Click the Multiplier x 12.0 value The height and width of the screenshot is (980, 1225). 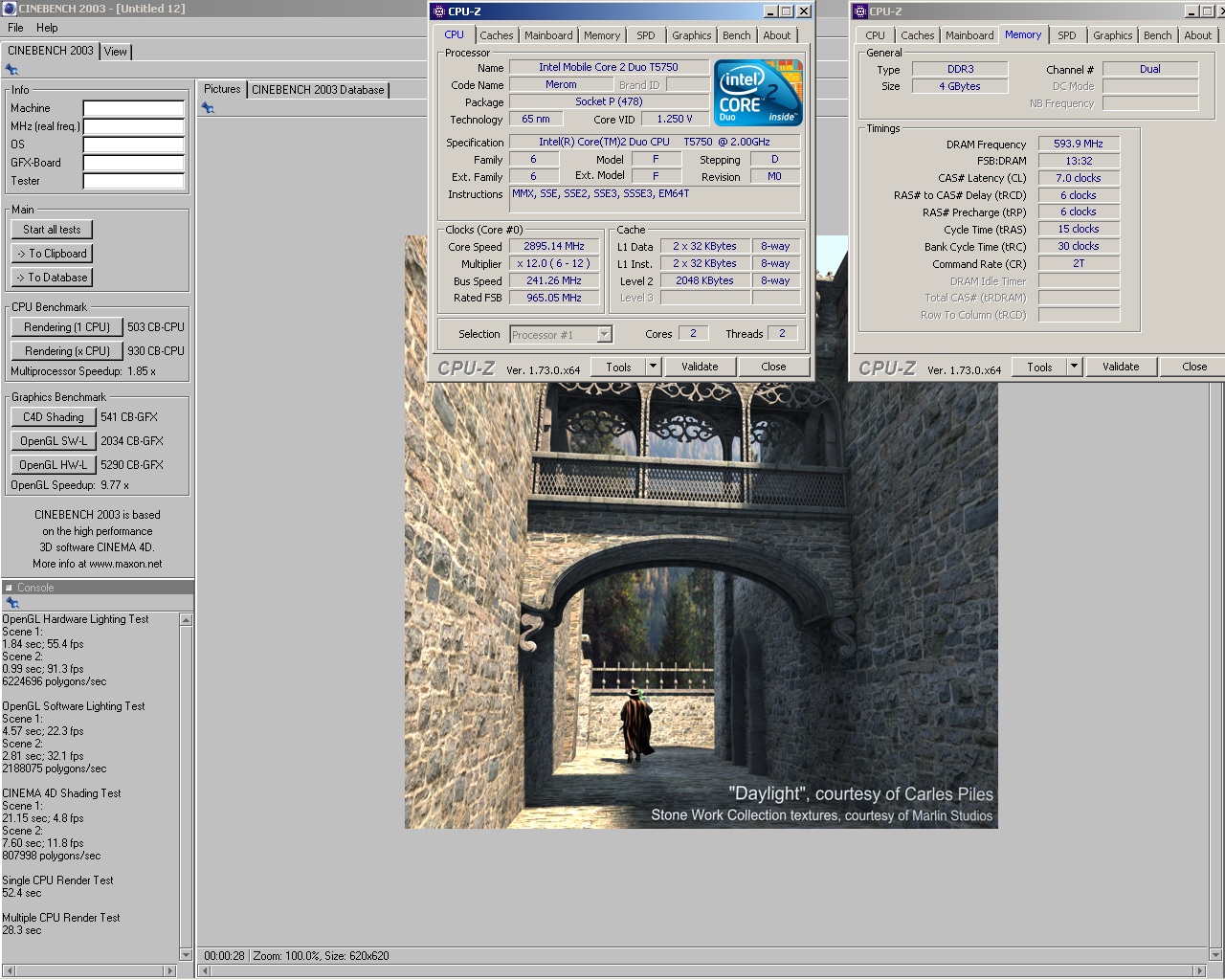point(553,263)
